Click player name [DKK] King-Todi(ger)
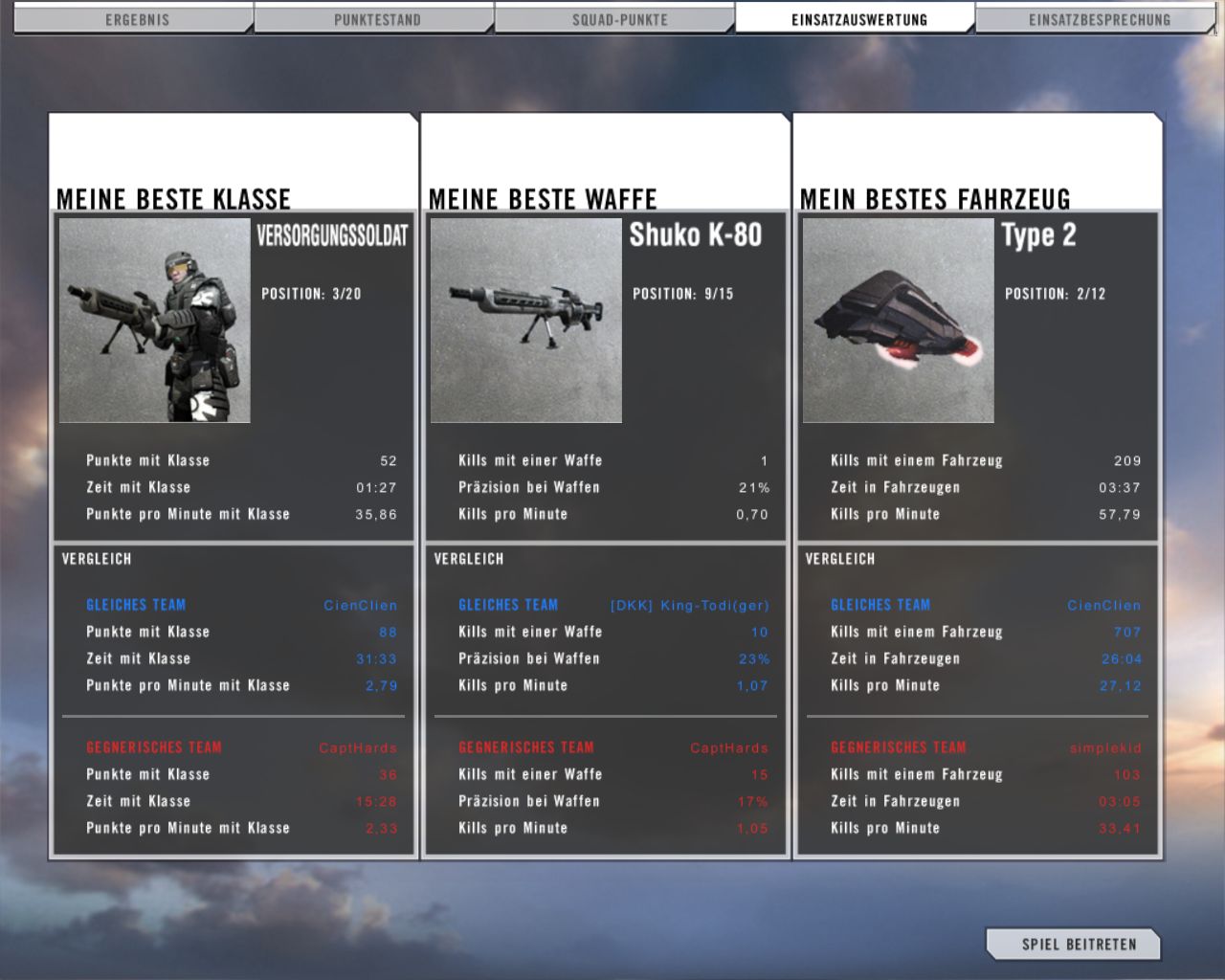Viewport: 1225px width, 980px height. point(689,606)
